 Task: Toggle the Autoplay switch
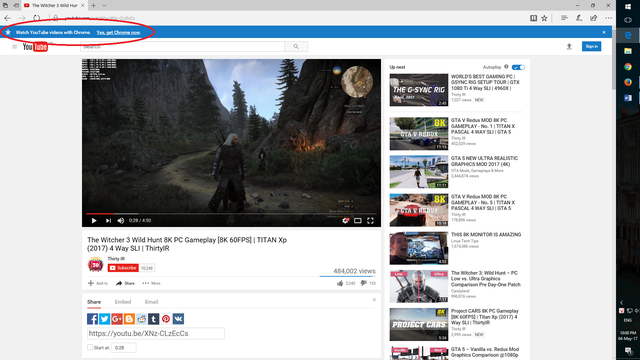[518, 67]
